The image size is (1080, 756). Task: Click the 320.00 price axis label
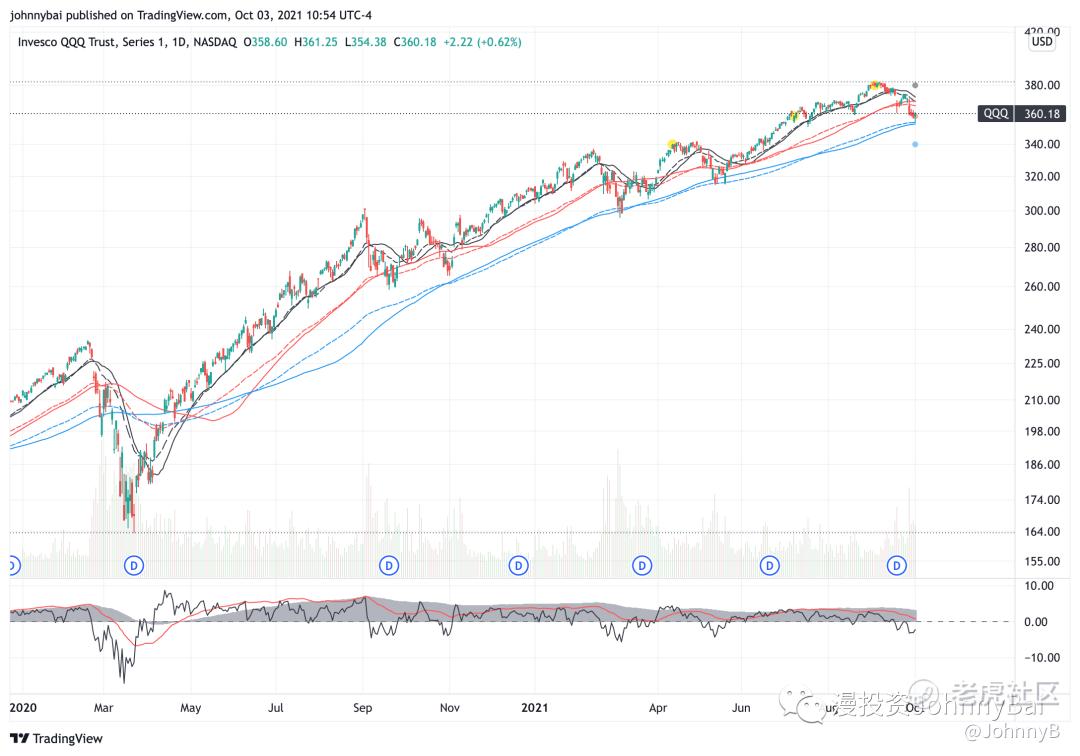click(x=1041, y=176)
